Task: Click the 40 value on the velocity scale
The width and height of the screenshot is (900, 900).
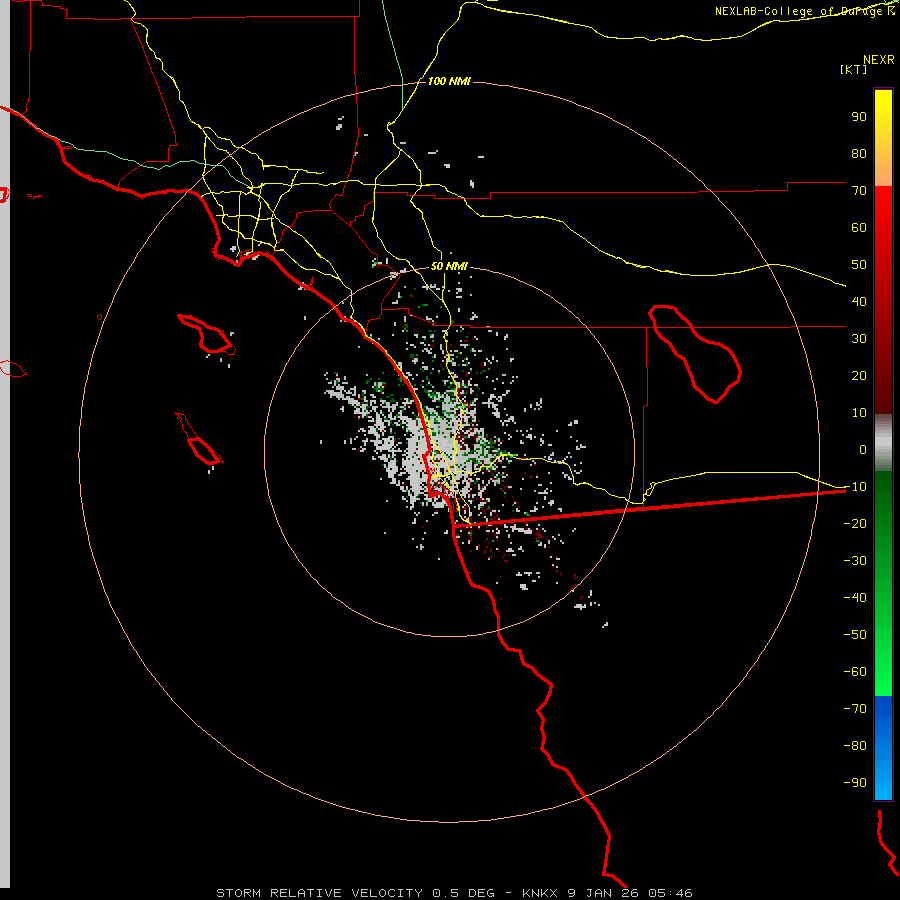Action: click(x=859, y=302)
